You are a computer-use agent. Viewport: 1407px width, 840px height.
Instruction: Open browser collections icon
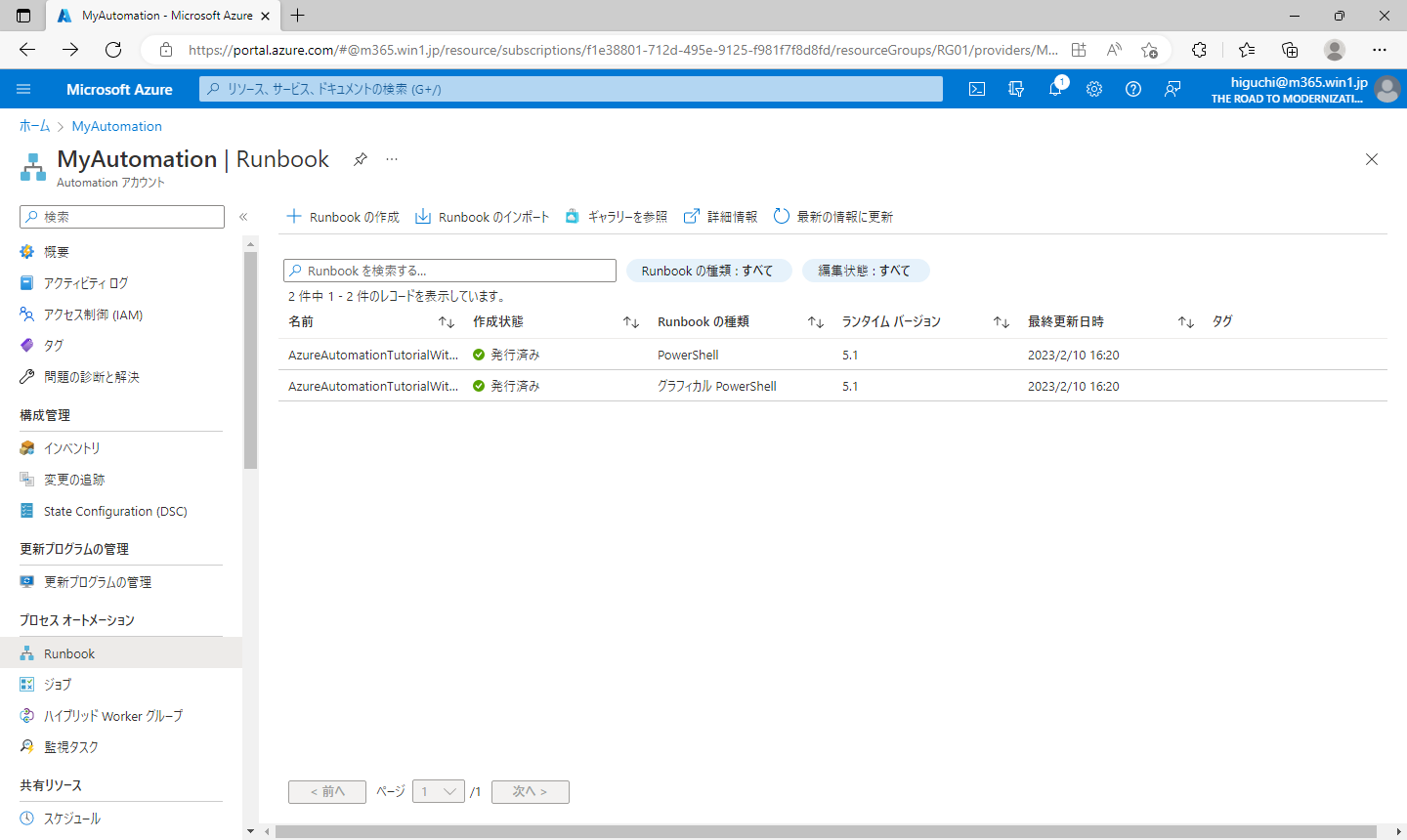coord(1290,50)
